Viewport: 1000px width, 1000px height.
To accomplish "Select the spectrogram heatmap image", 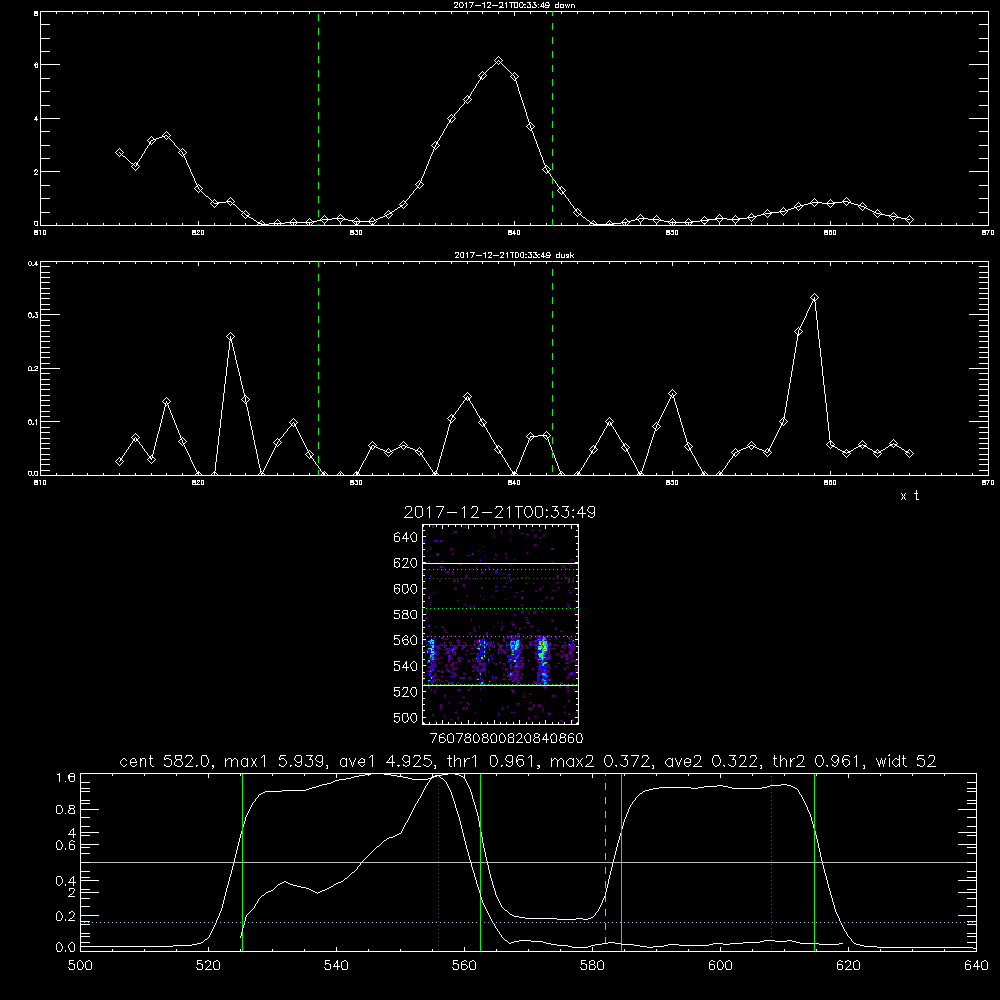I will coord(500,624).
